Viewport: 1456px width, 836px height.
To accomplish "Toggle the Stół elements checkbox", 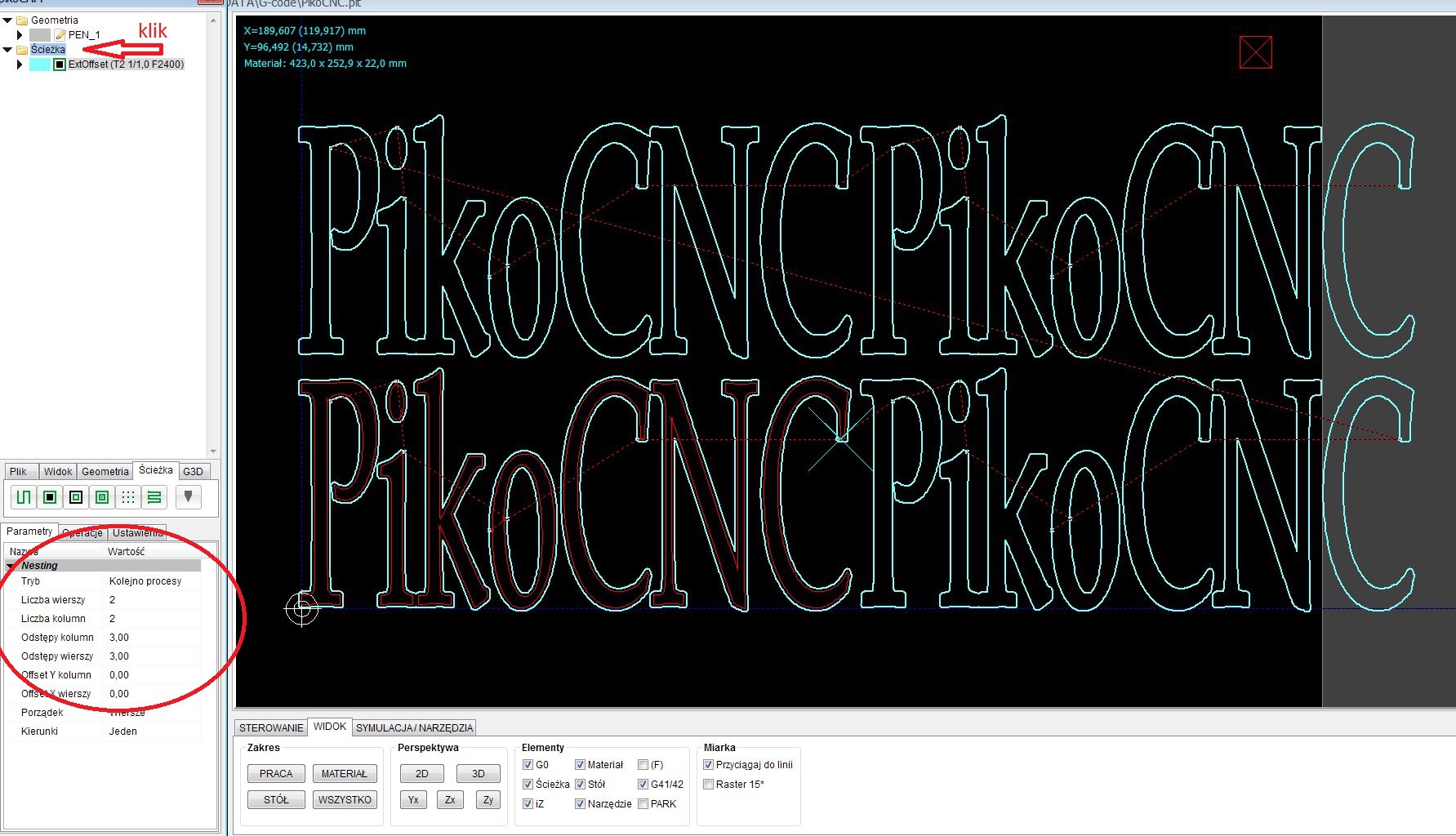I will pyautogui.click(x=580, y=785).
